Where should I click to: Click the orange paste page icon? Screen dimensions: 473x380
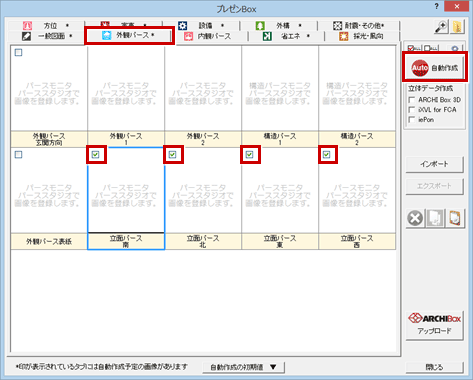click(455, 219)
